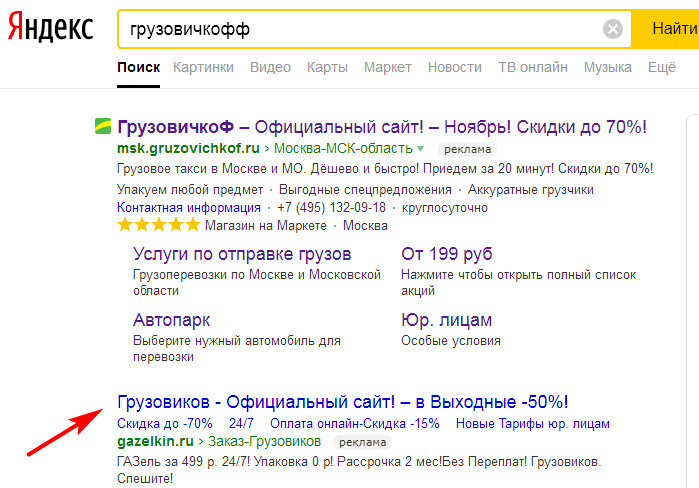Expand the Ещё menu

click(662, 67)
